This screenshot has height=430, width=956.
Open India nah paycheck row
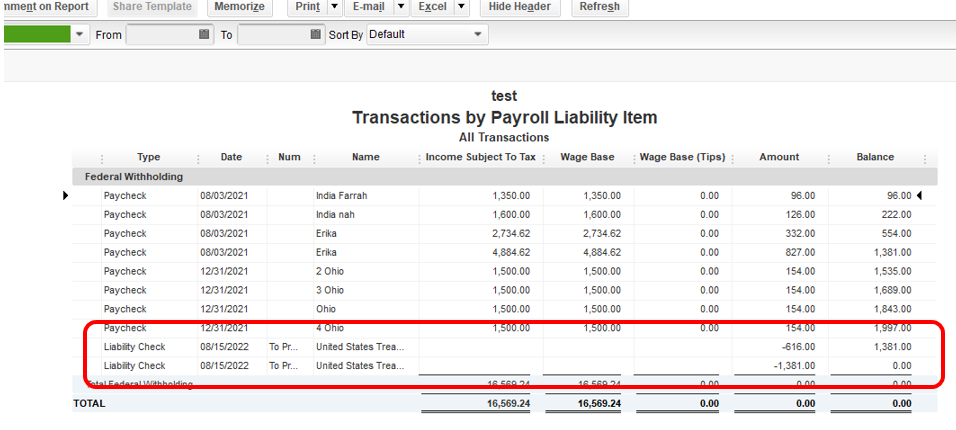tap(504, 215)
